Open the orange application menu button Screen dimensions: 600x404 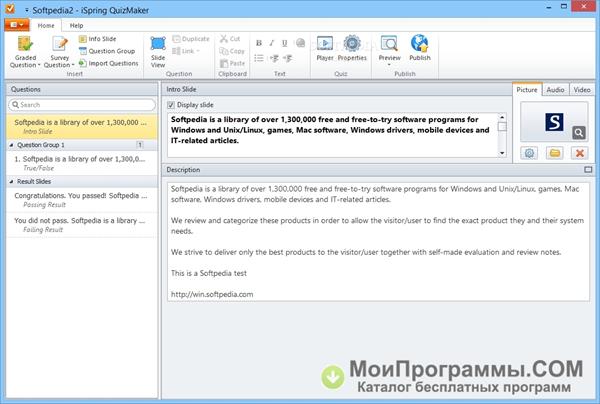pyautogui.click(x=17, y=25)
